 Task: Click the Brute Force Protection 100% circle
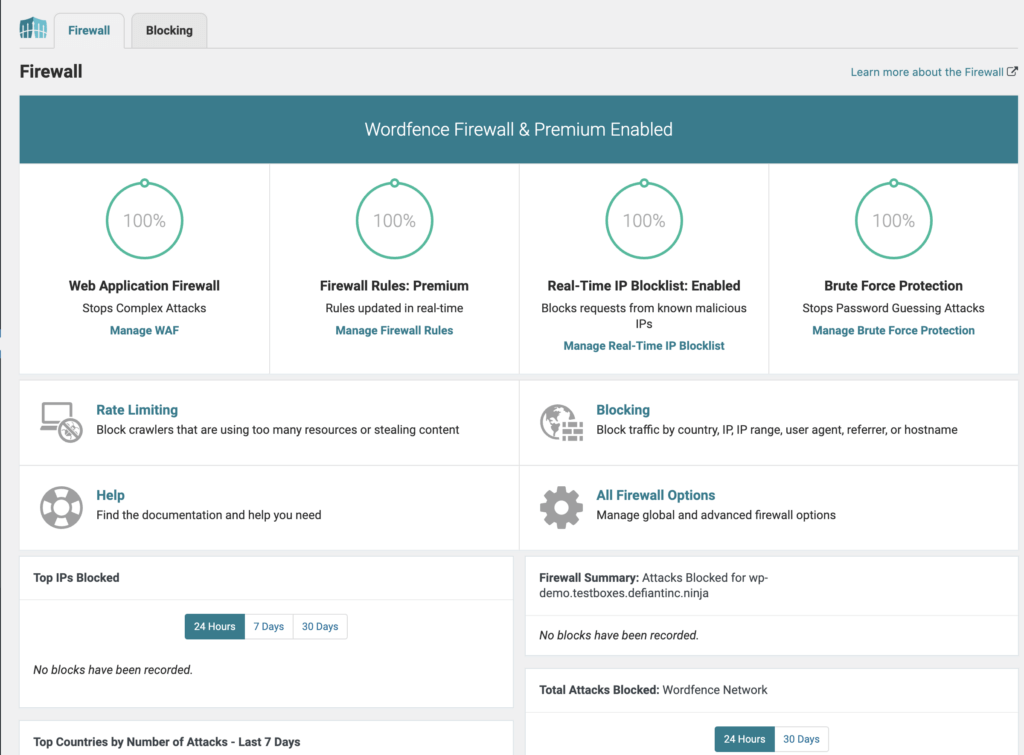point(893,219)
